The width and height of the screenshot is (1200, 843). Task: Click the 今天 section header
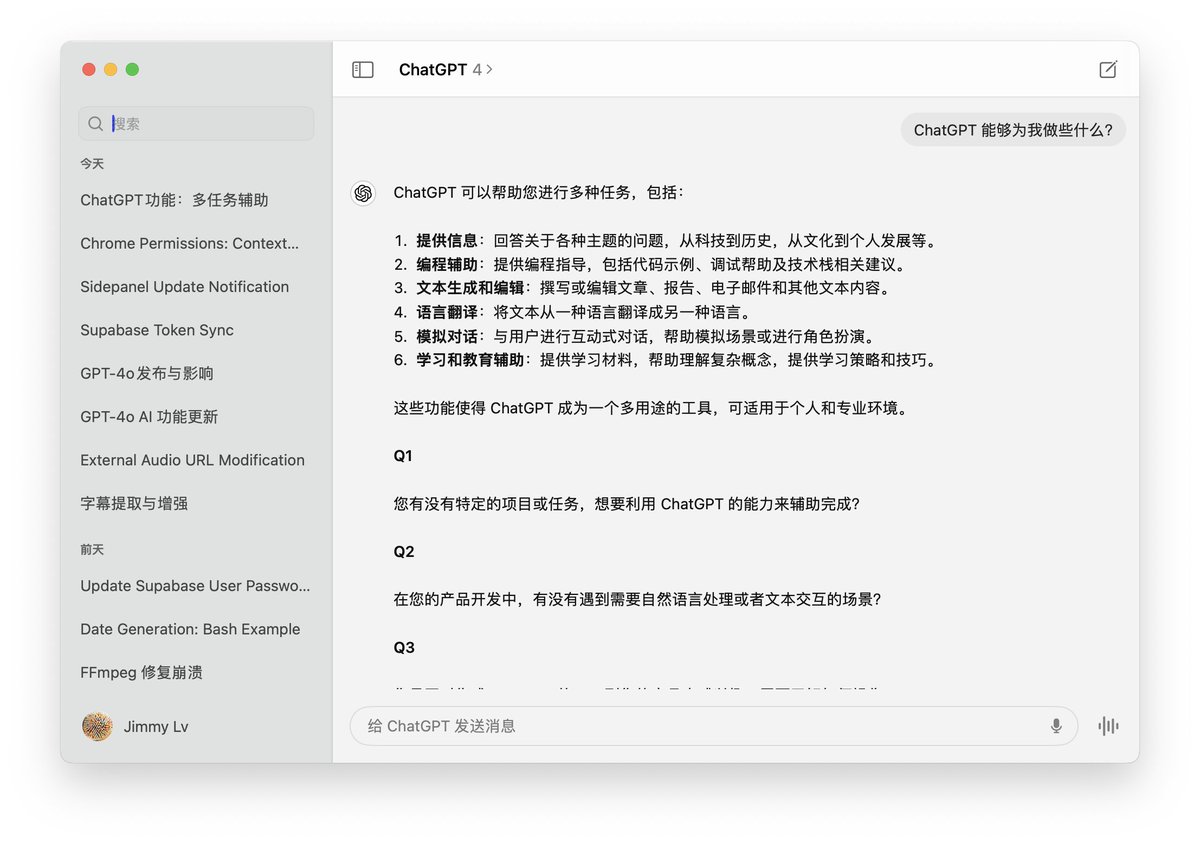point(92,163)
